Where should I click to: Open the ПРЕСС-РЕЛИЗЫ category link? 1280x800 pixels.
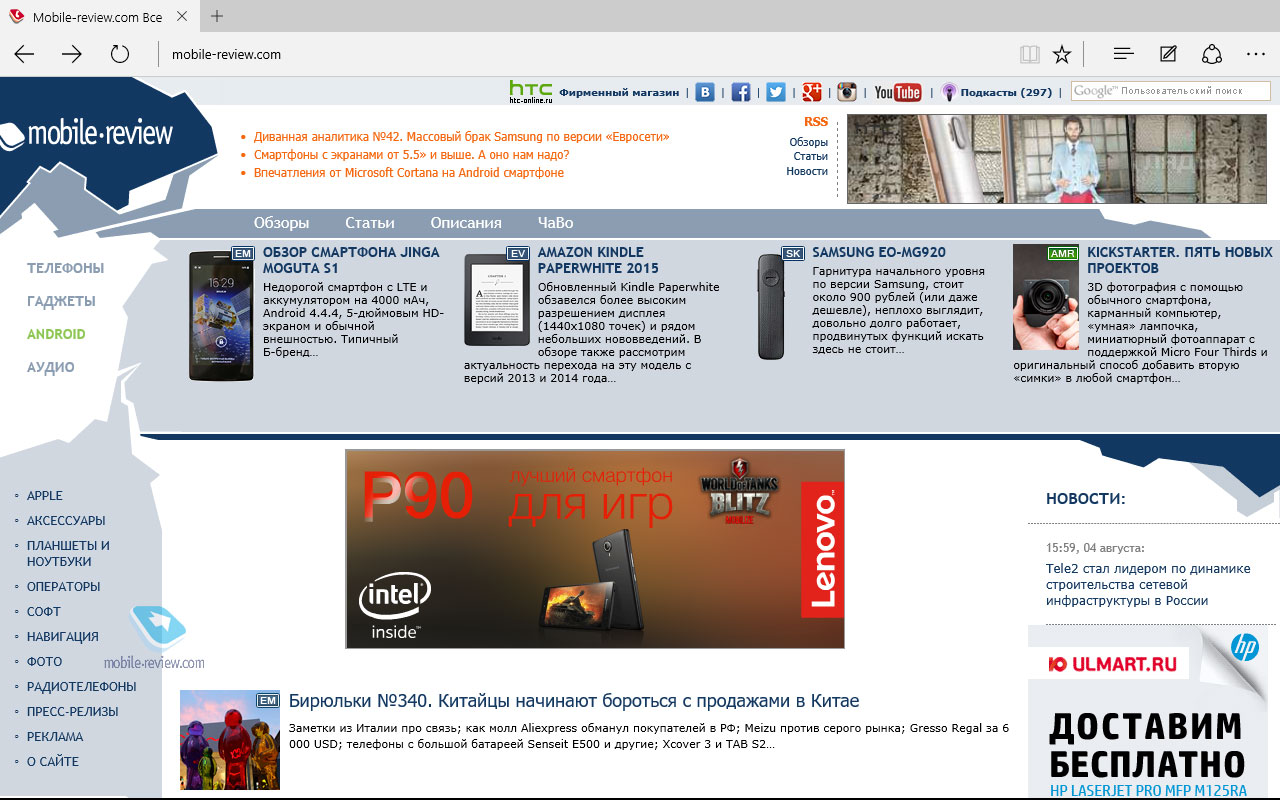pyautogui.click(x=73, y=712)
